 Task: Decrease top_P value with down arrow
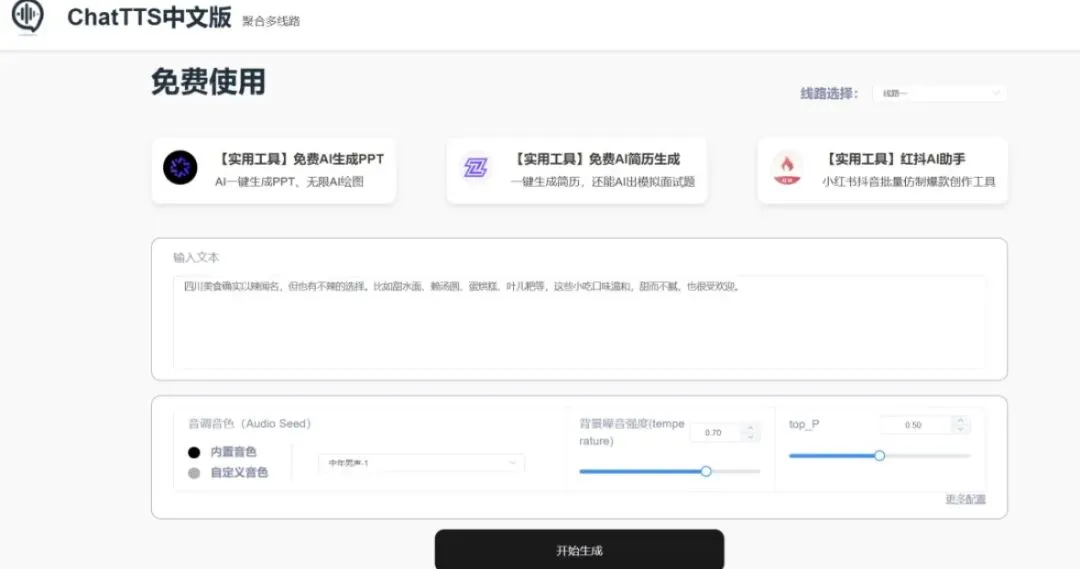tap(961, 429)
